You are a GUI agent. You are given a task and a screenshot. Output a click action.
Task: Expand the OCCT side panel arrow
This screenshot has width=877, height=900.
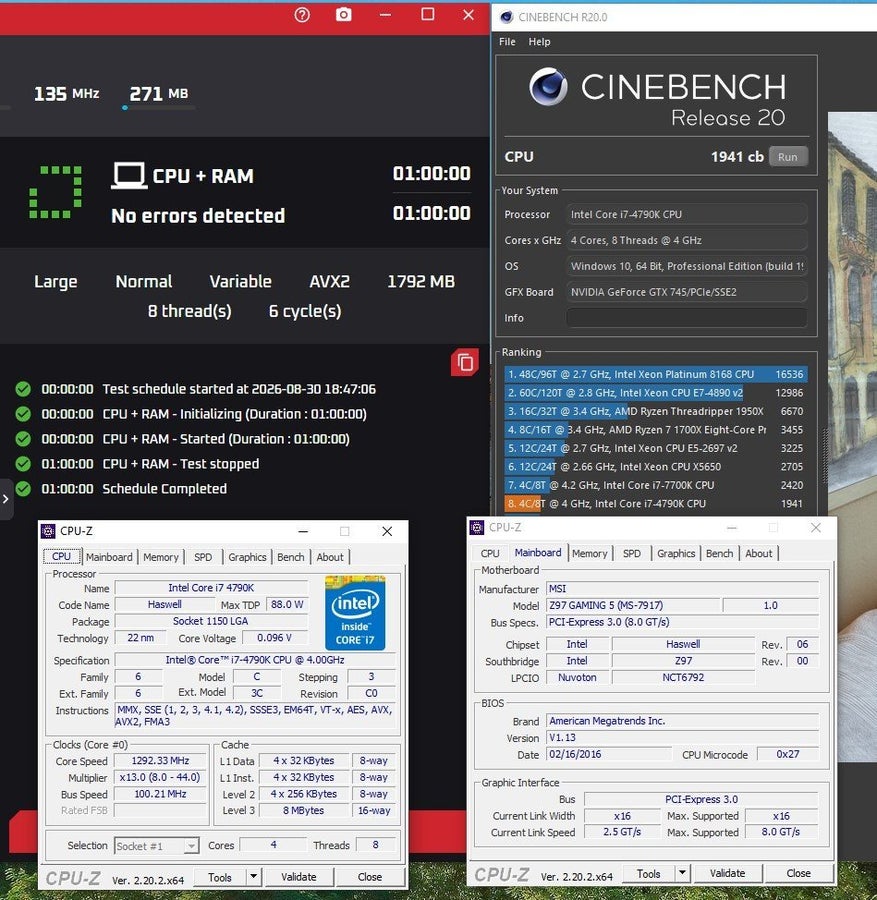coord(6,499)
